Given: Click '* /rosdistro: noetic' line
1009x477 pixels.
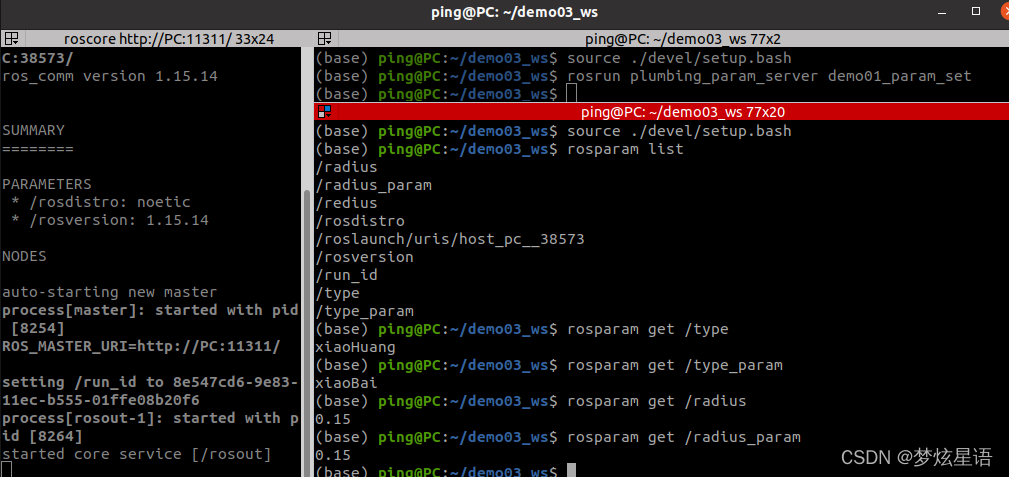Looking at the screenshot, I should tap(101, 203).
